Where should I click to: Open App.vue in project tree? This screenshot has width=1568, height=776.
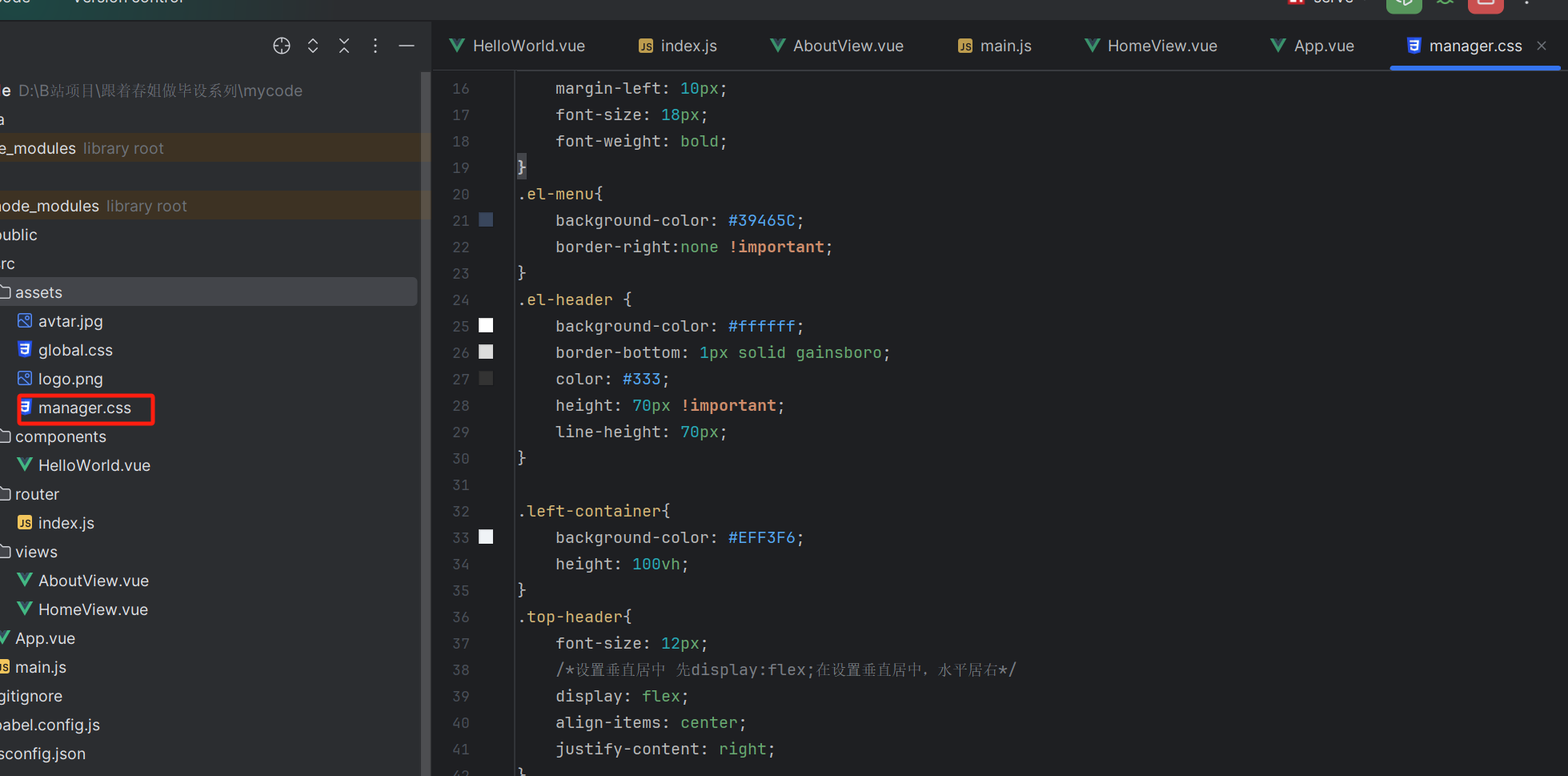click(45, 638)
